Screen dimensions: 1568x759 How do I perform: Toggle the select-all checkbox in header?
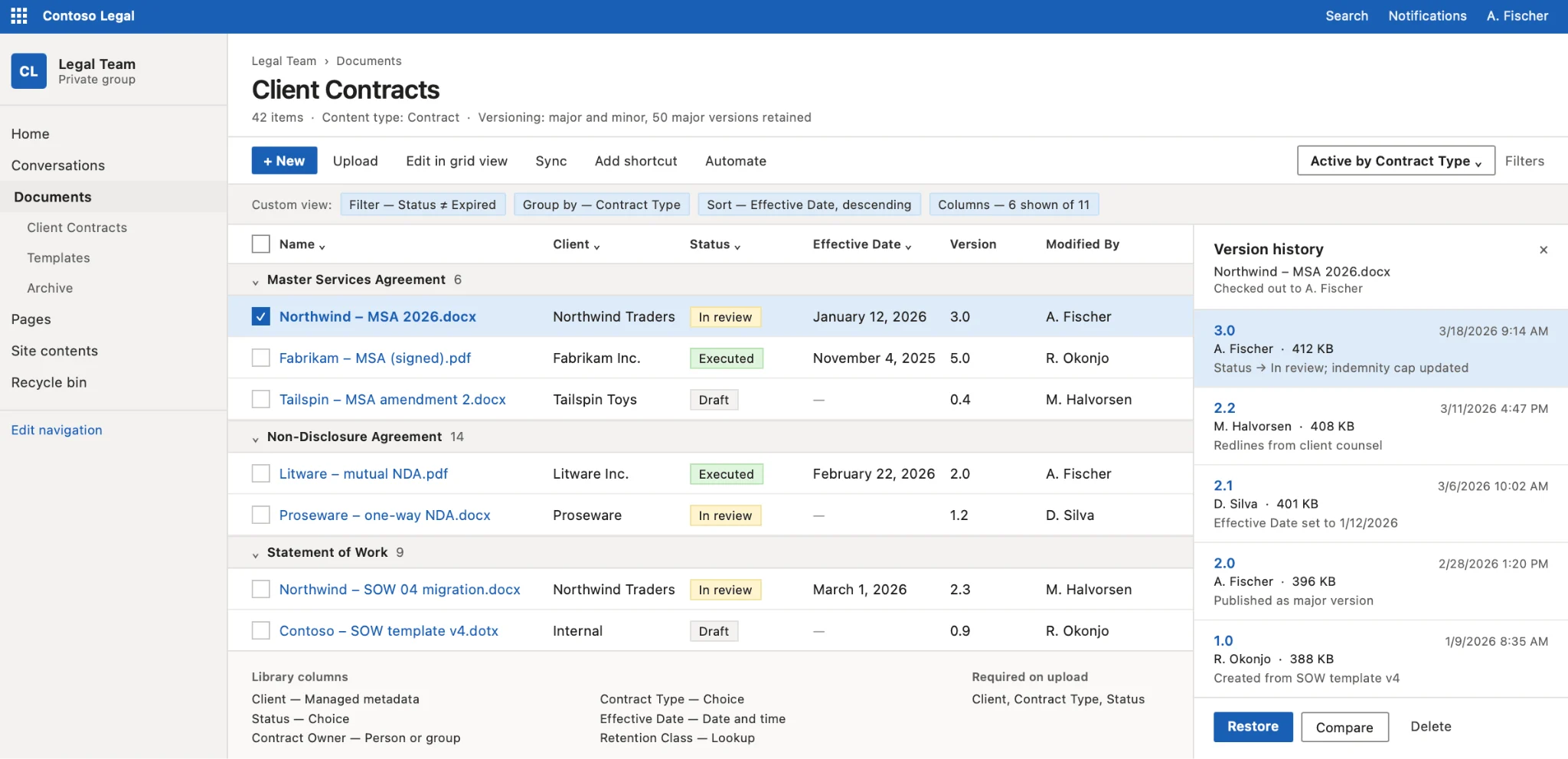point(261,244)
